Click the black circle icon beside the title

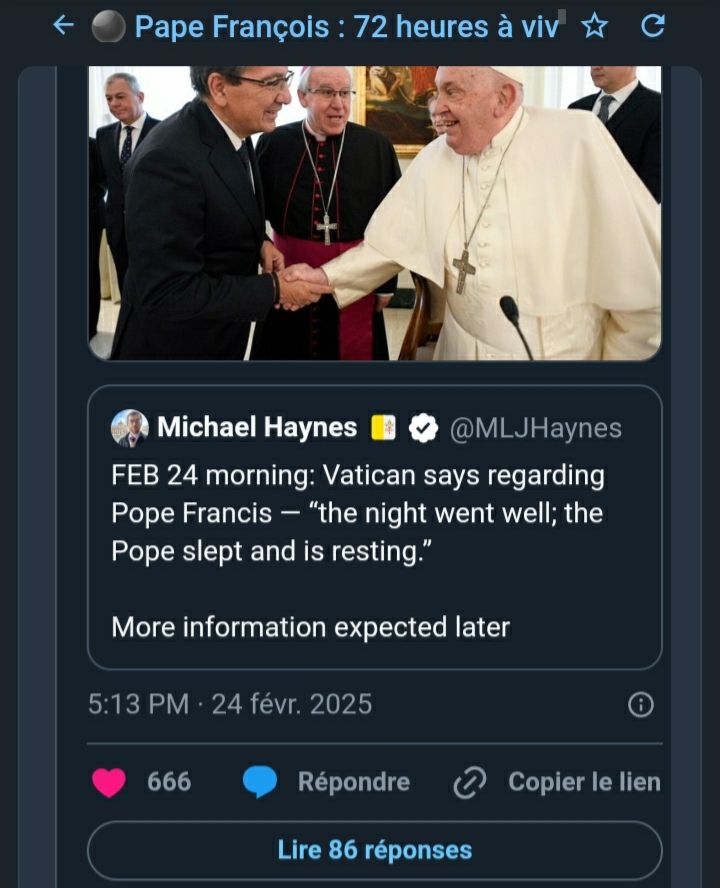[108, 27]
